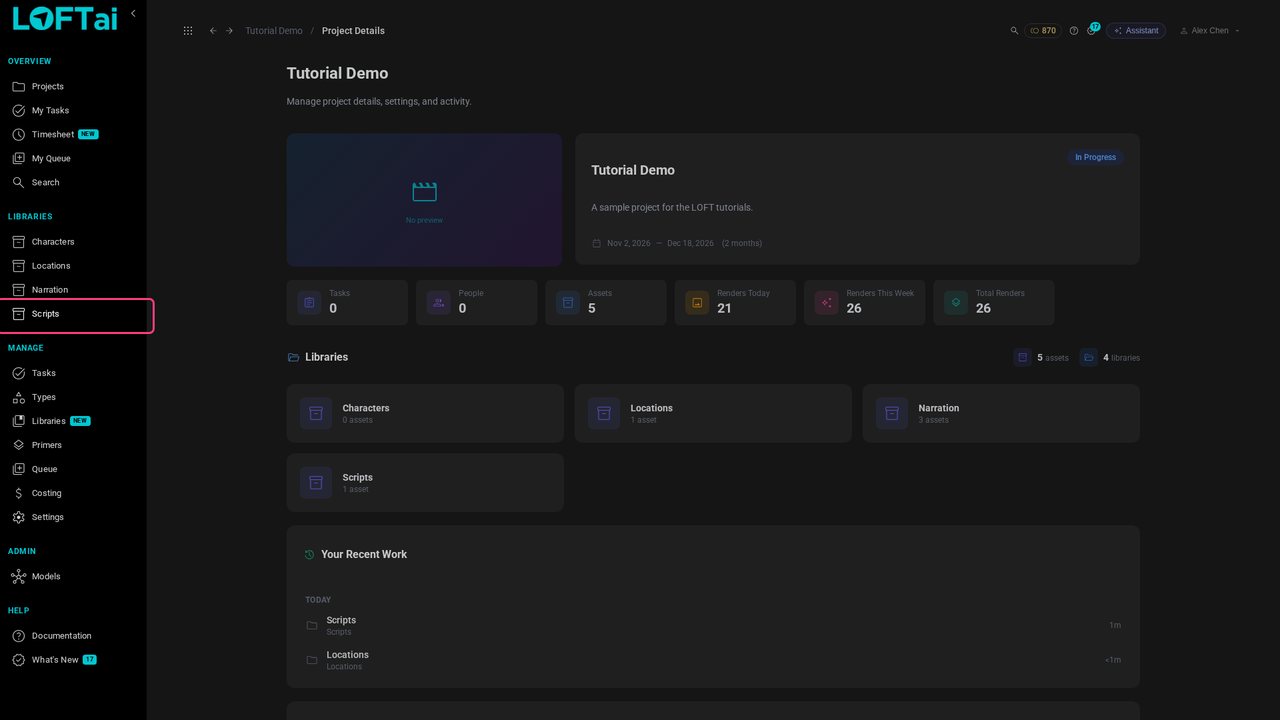Collapse the sidebar with the chevron arrow
The image size is (1280, 720).
coord(133,13)
